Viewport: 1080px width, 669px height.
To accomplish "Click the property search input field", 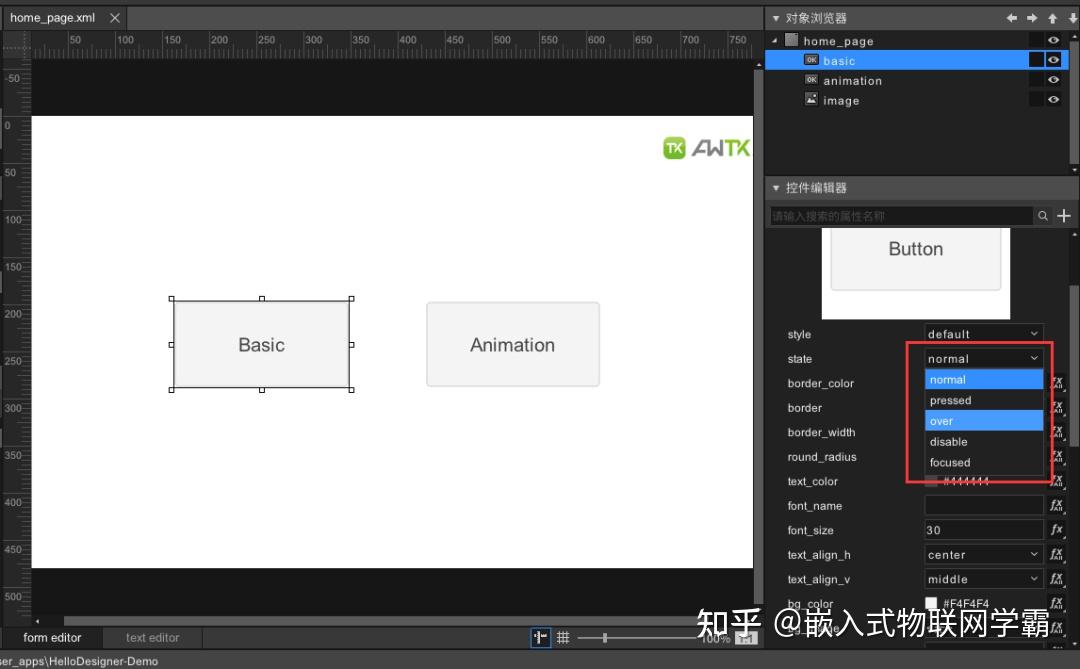I will (900, 215).
